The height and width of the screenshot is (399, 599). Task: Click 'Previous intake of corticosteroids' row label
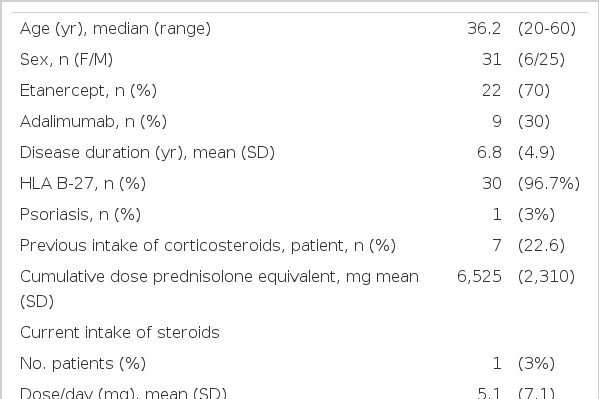pos(208,245)
